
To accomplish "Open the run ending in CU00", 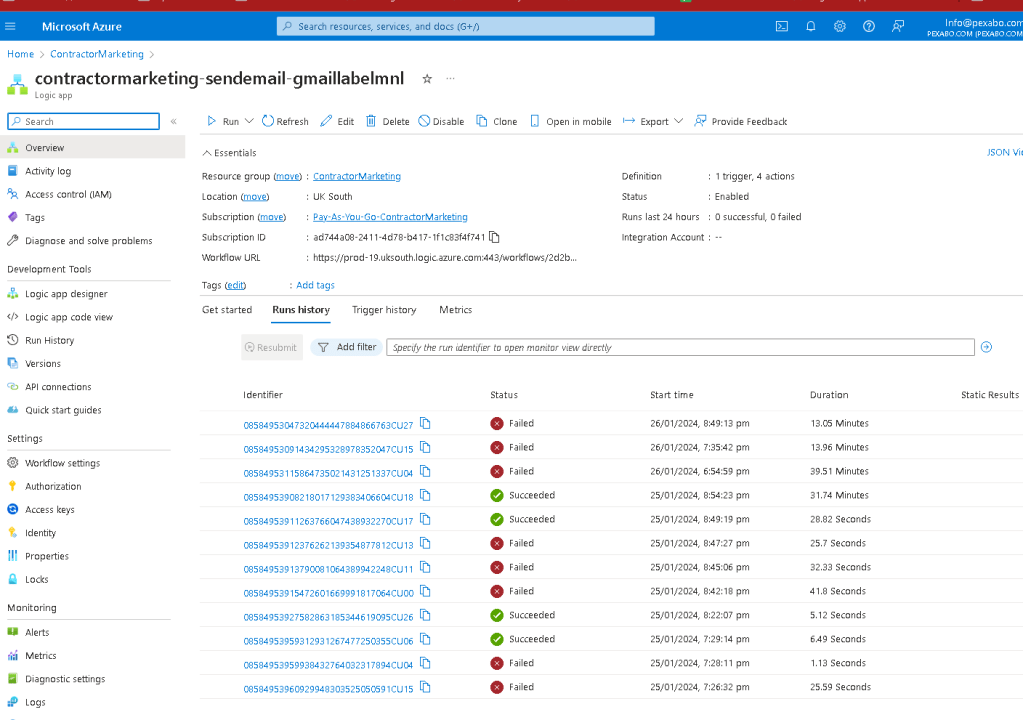I will coord(328,593).
